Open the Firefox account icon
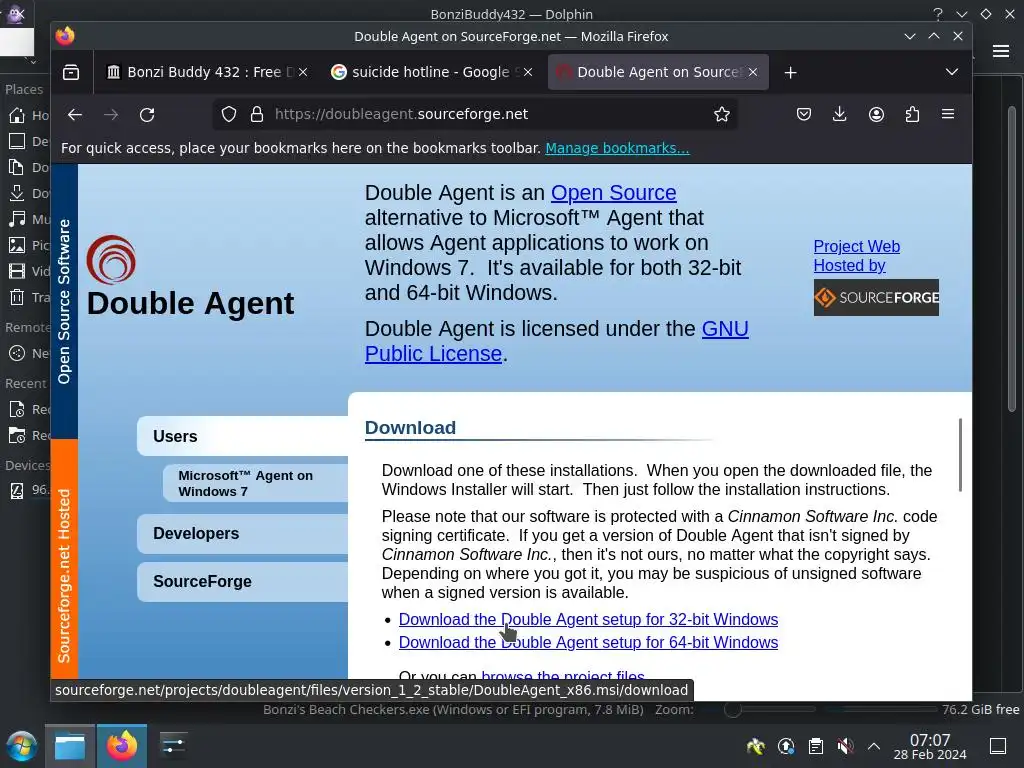This screenshot has height=768, width=1024. (876, 114)
